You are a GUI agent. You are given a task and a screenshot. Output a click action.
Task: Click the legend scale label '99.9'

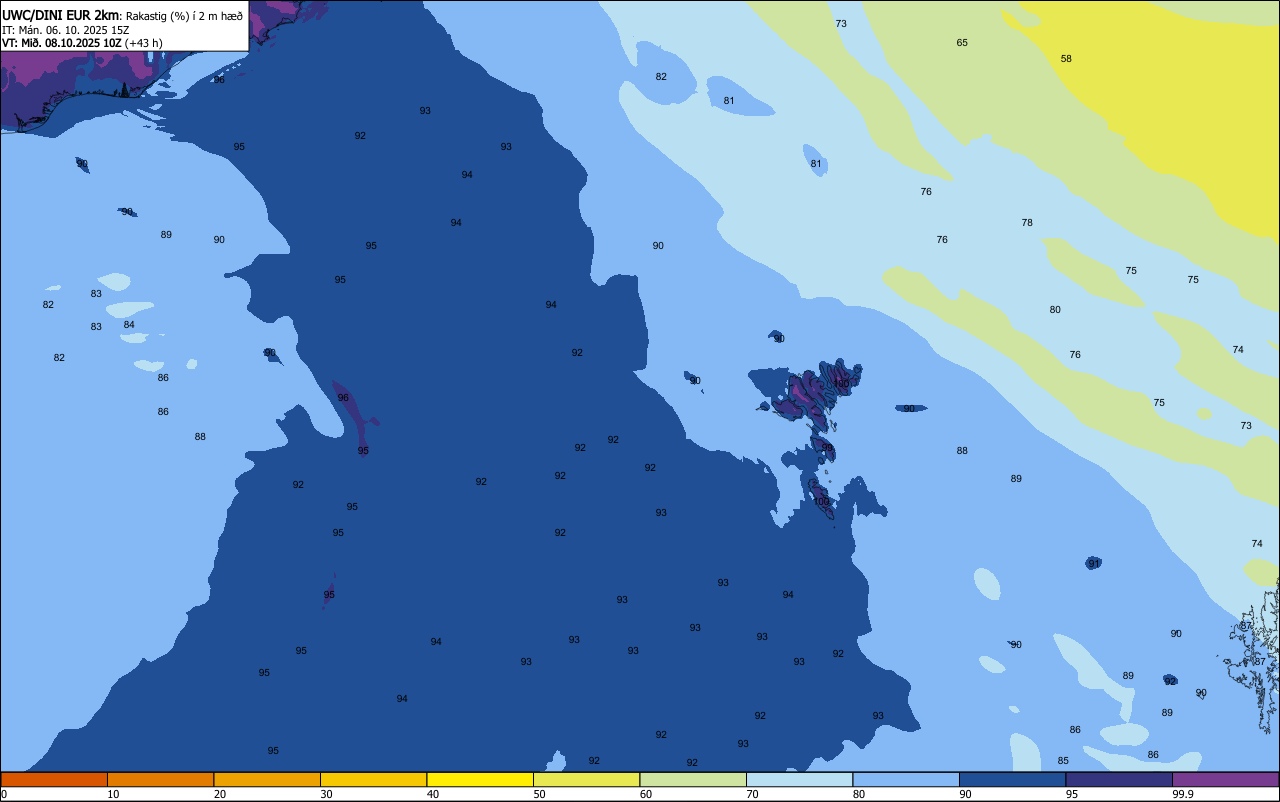(1183, 794)
